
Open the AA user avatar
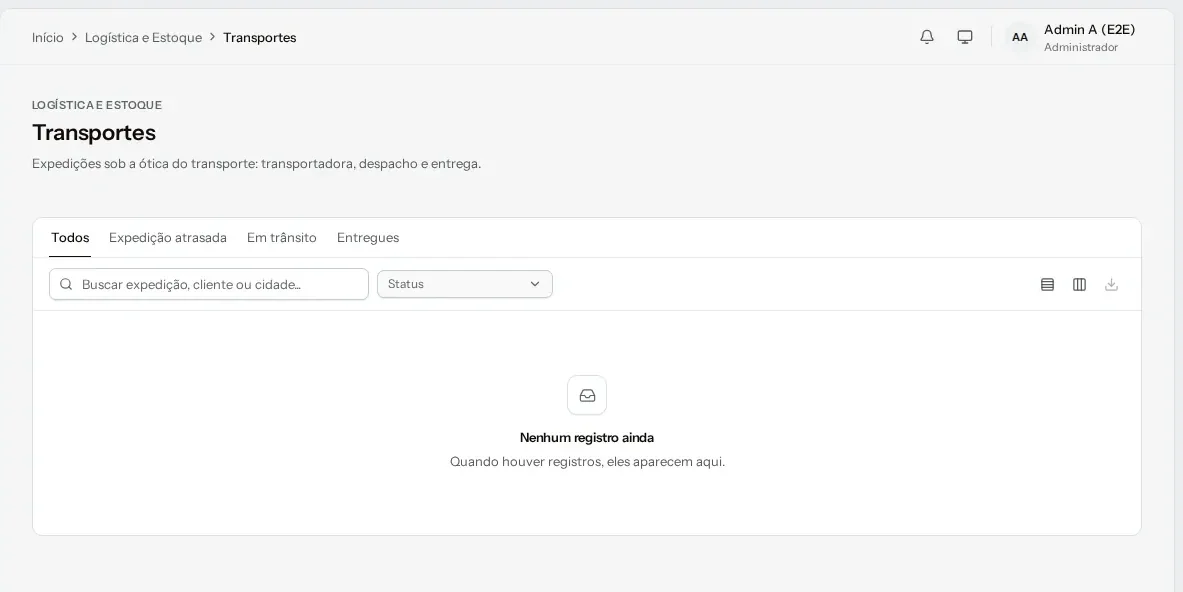coord(1019,37)
